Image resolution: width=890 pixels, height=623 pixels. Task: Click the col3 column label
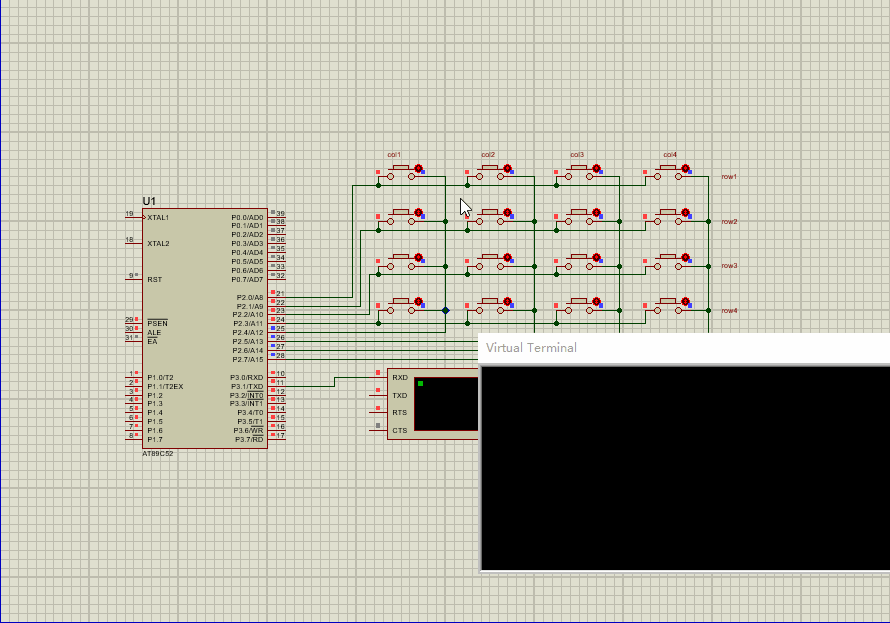(577, 154)
